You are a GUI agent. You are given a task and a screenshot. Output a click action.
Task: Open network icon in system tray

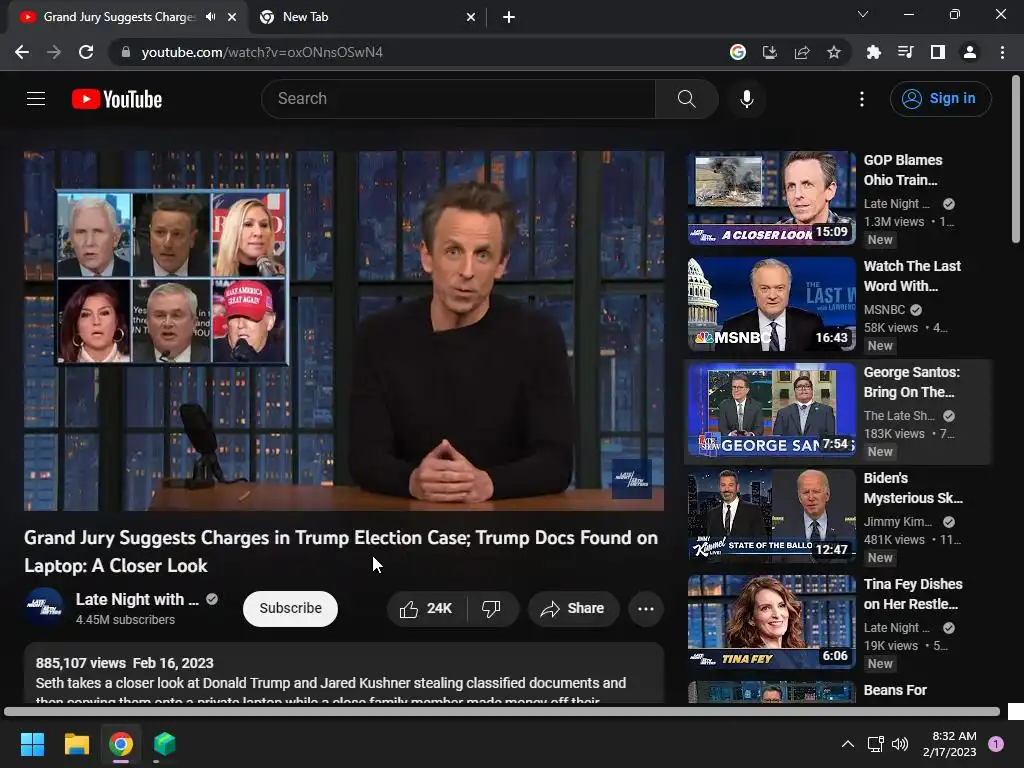(x=875, y=744)
